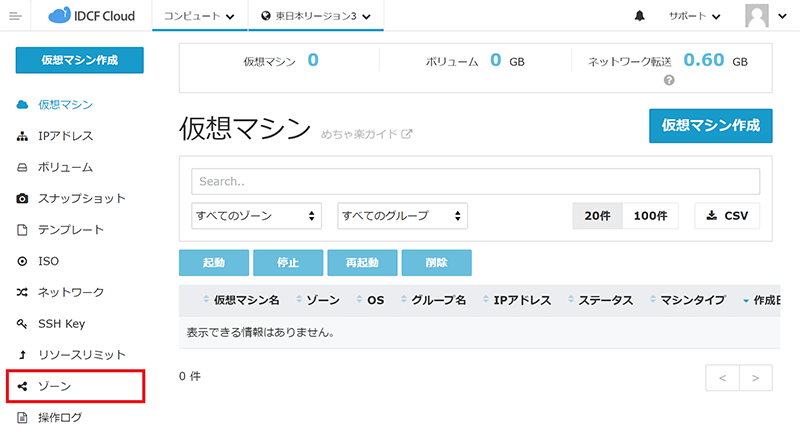
Task: Open ネットワーク in the sidebar
Action: pos(70,292)
